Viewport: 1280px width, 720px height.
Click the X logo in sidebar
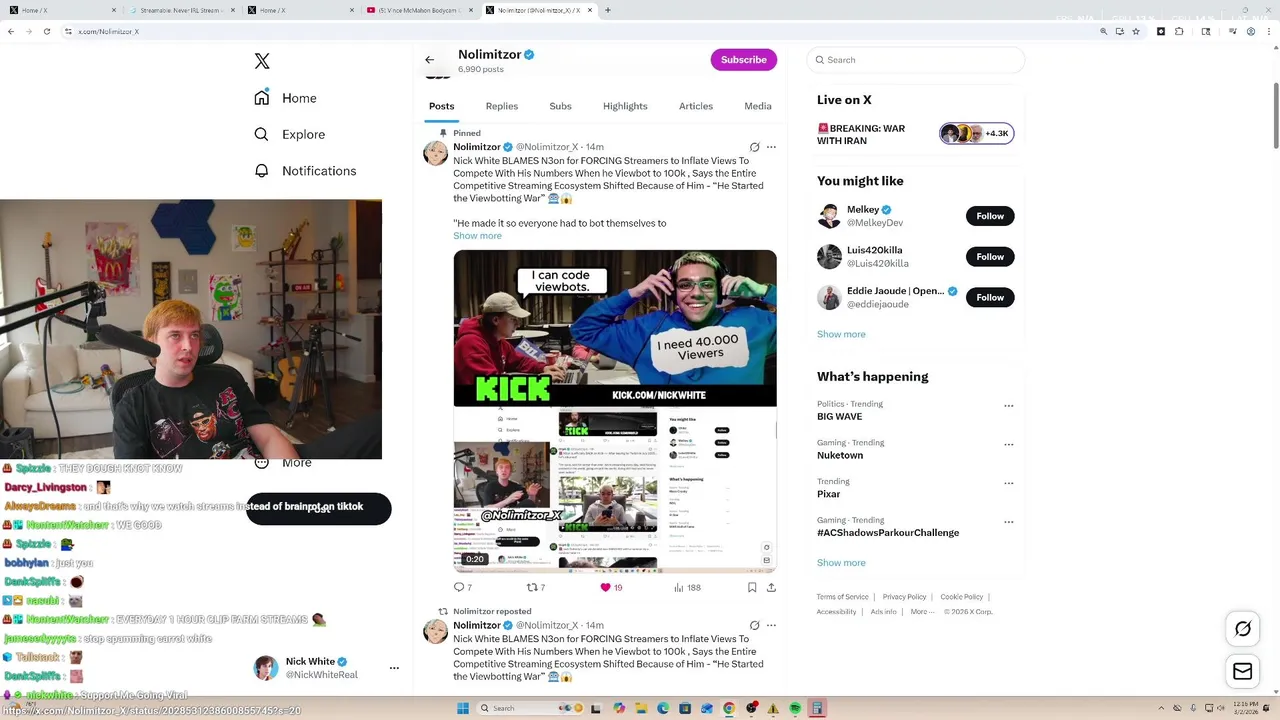point(262,61)
